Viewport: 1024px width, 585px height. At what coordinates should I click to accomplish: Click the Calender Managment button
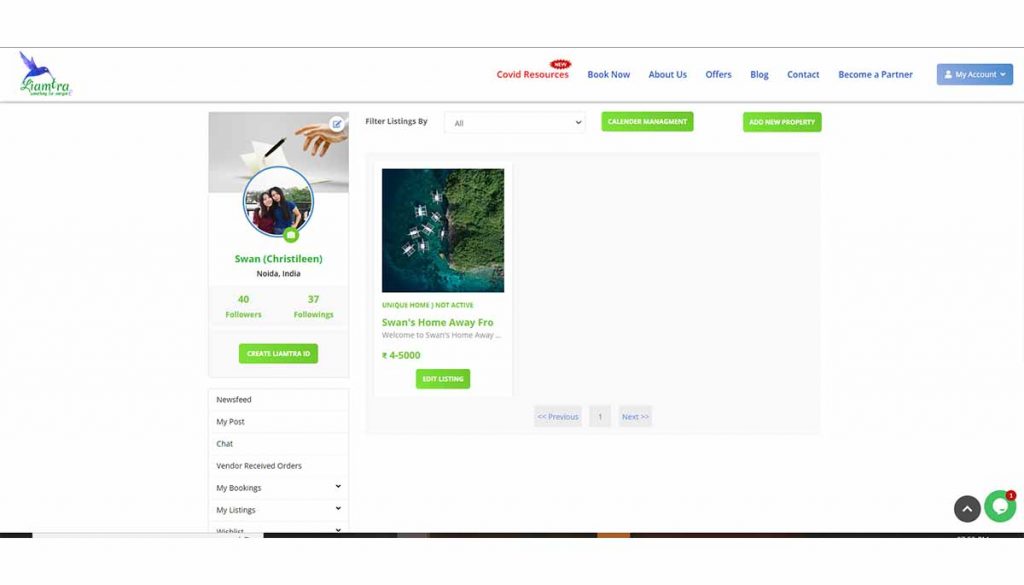647,121
